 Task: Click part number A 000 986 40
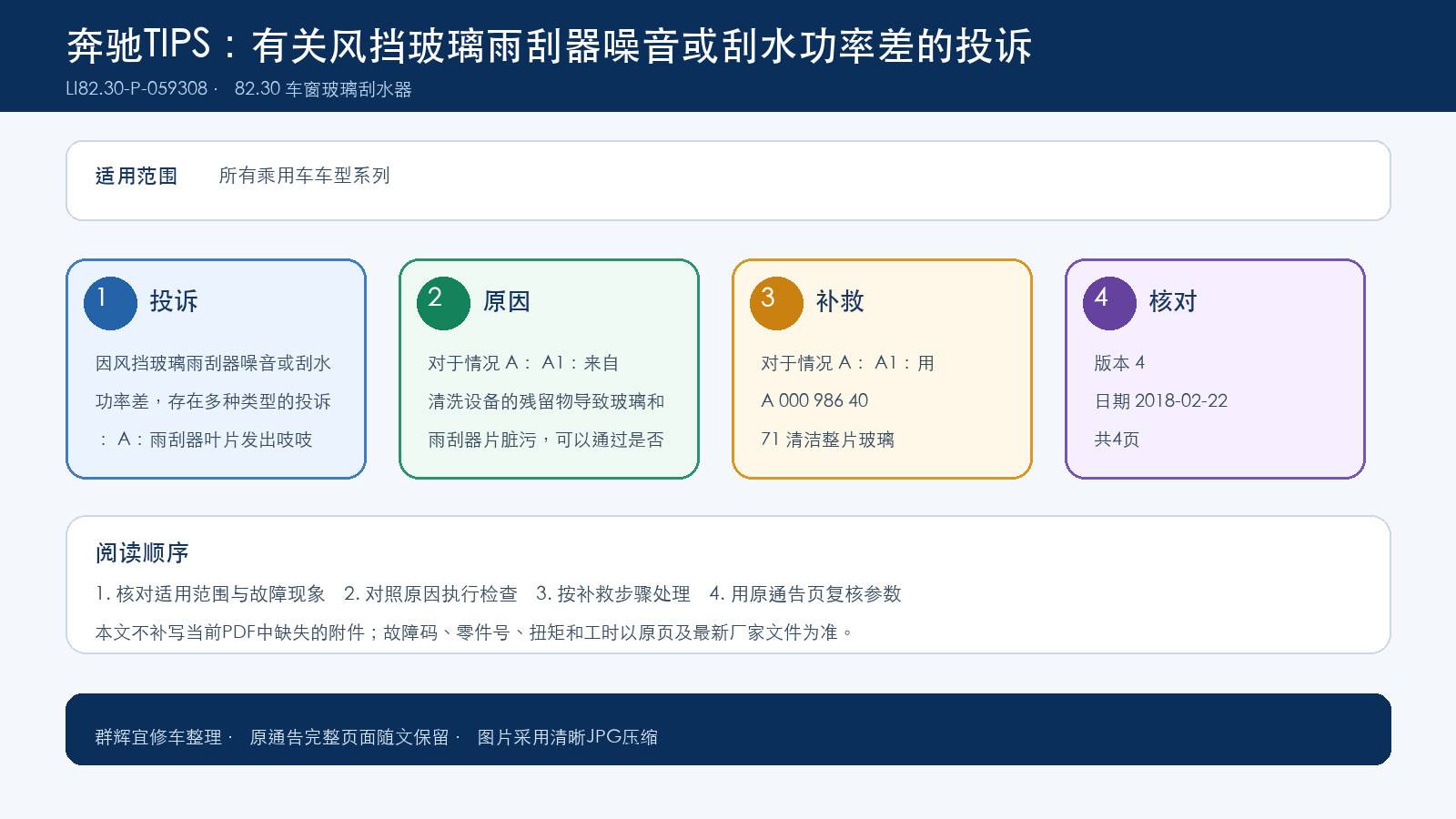click(x=814, y=400)
